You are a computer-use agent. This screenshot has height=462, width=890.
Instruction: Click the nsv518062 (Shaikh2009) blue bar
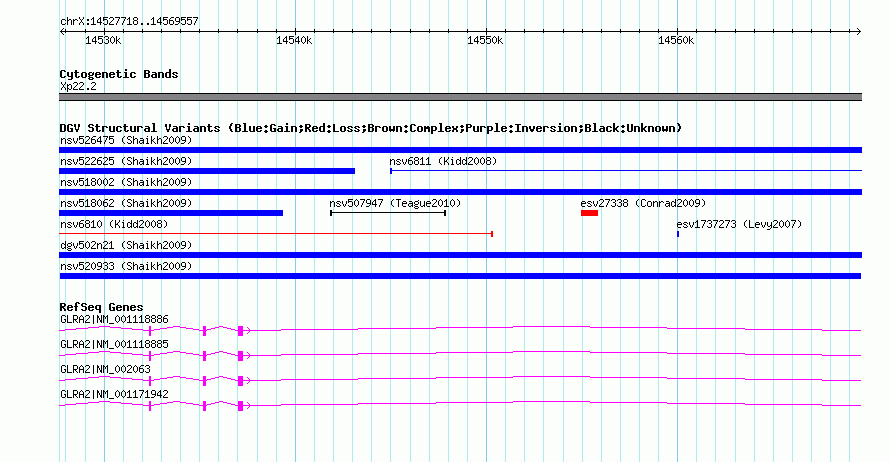tap(171, 213)
